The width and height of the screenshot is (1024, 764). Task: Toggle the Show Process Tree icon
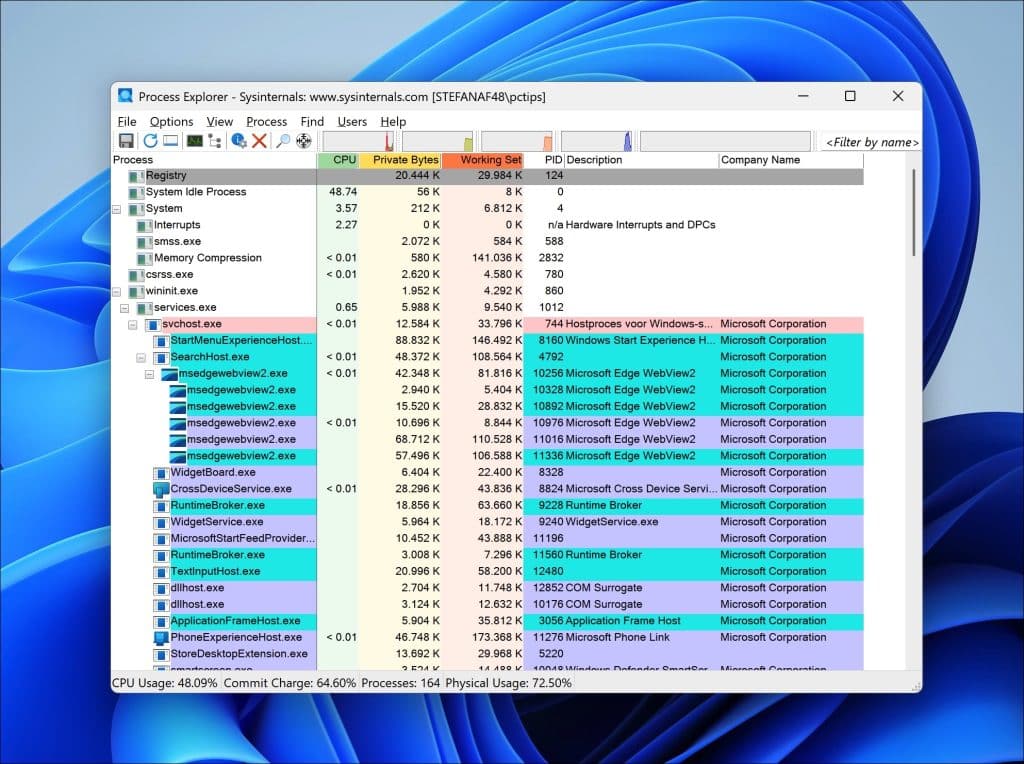tap(215, 141)
